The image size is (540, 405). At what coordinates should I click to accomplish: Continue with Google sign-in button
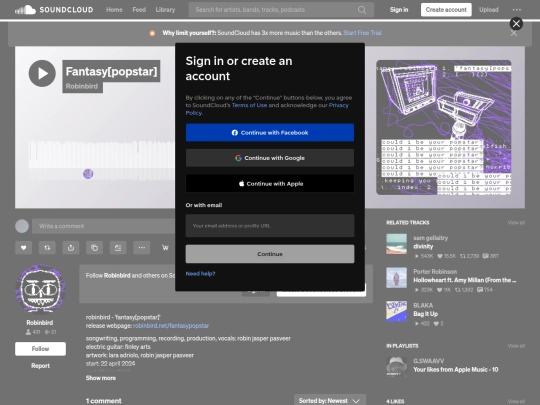[x=270, y=158]
